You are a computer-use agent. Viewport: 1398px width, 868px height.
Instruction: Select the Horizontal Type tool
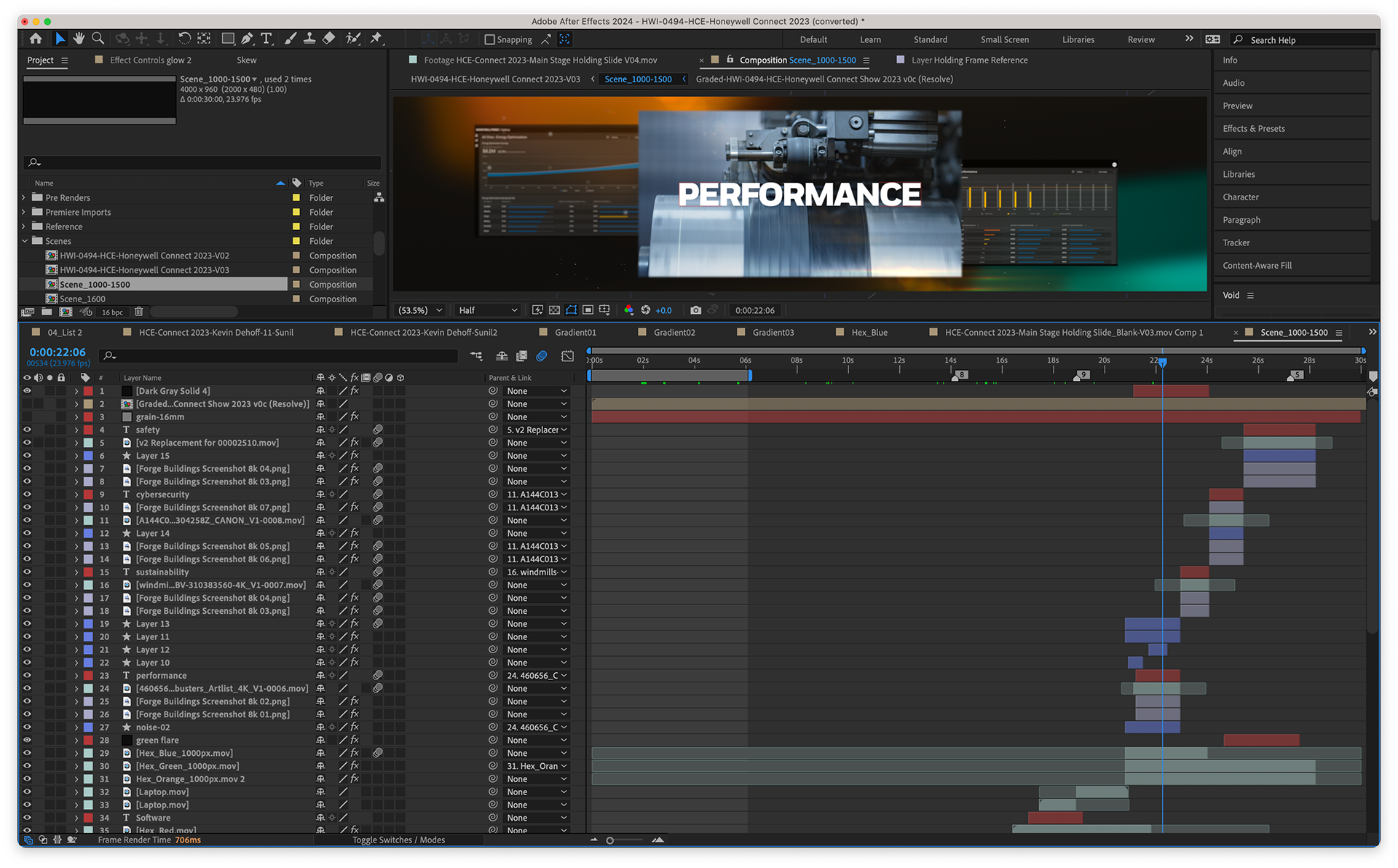[x=266, y=39]
